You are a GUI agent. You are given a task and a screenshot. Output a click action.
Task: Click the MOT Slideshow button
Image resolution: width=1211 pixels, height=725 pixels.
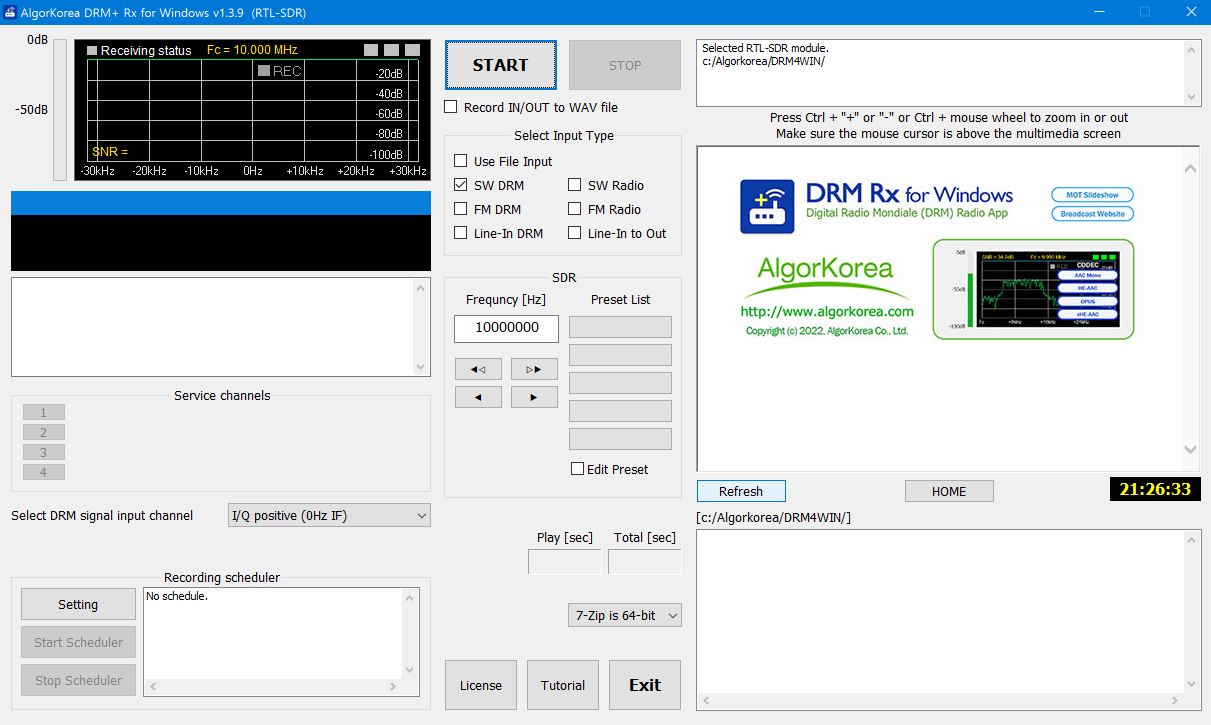pyautogui.click(x=1092, y=195)
